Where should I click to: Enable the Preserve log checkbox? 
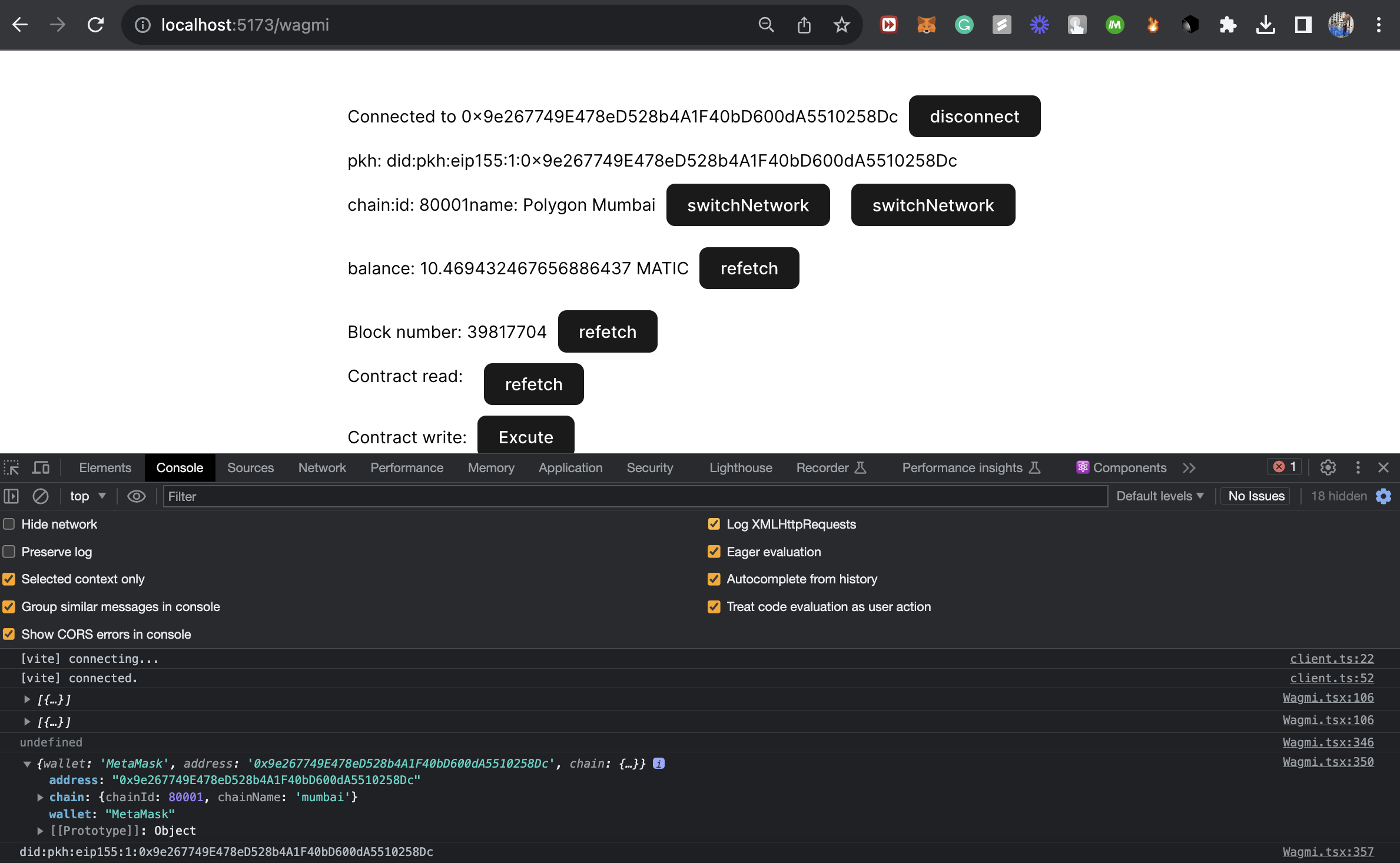pyautogui.click(x=9, y=552)
